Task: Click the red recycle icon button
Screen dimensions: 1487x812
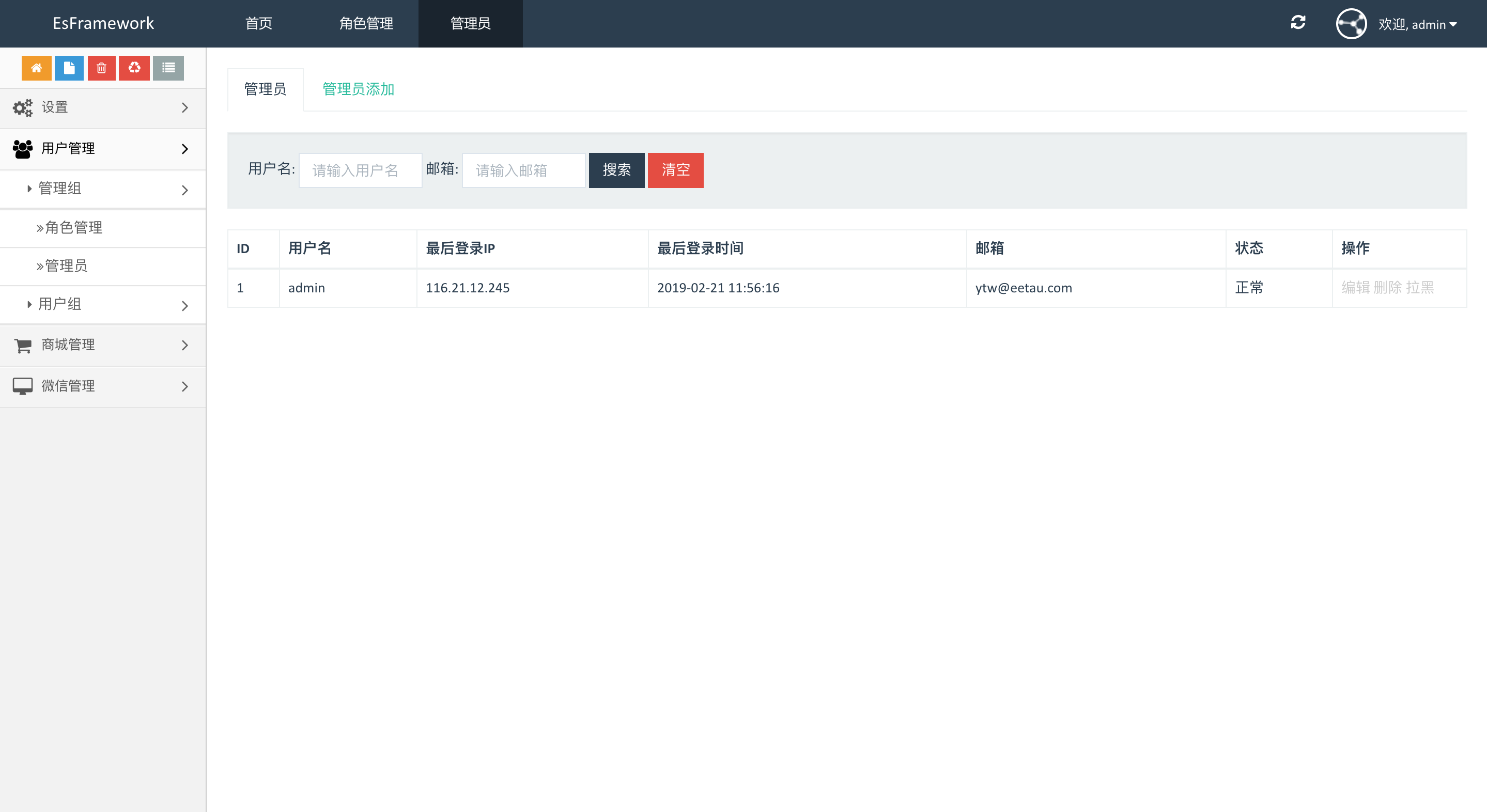Action: click(134, 68)
